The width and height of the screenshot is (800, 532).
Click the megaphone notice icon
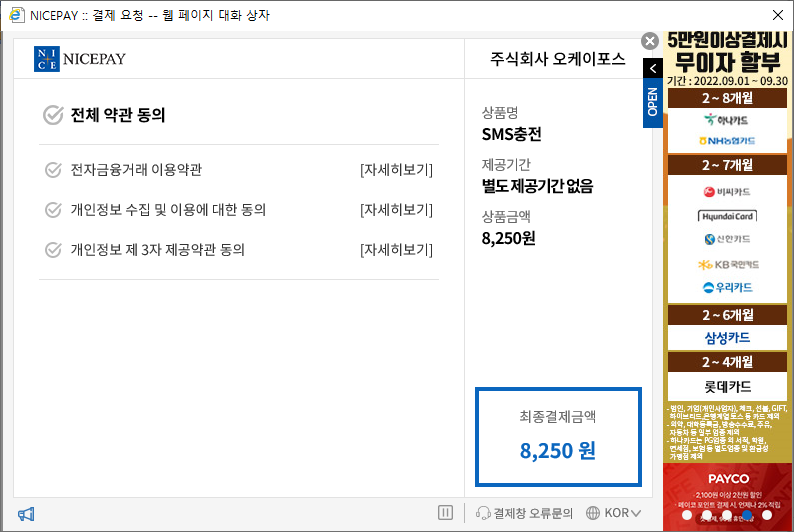[x=26, y=514]
